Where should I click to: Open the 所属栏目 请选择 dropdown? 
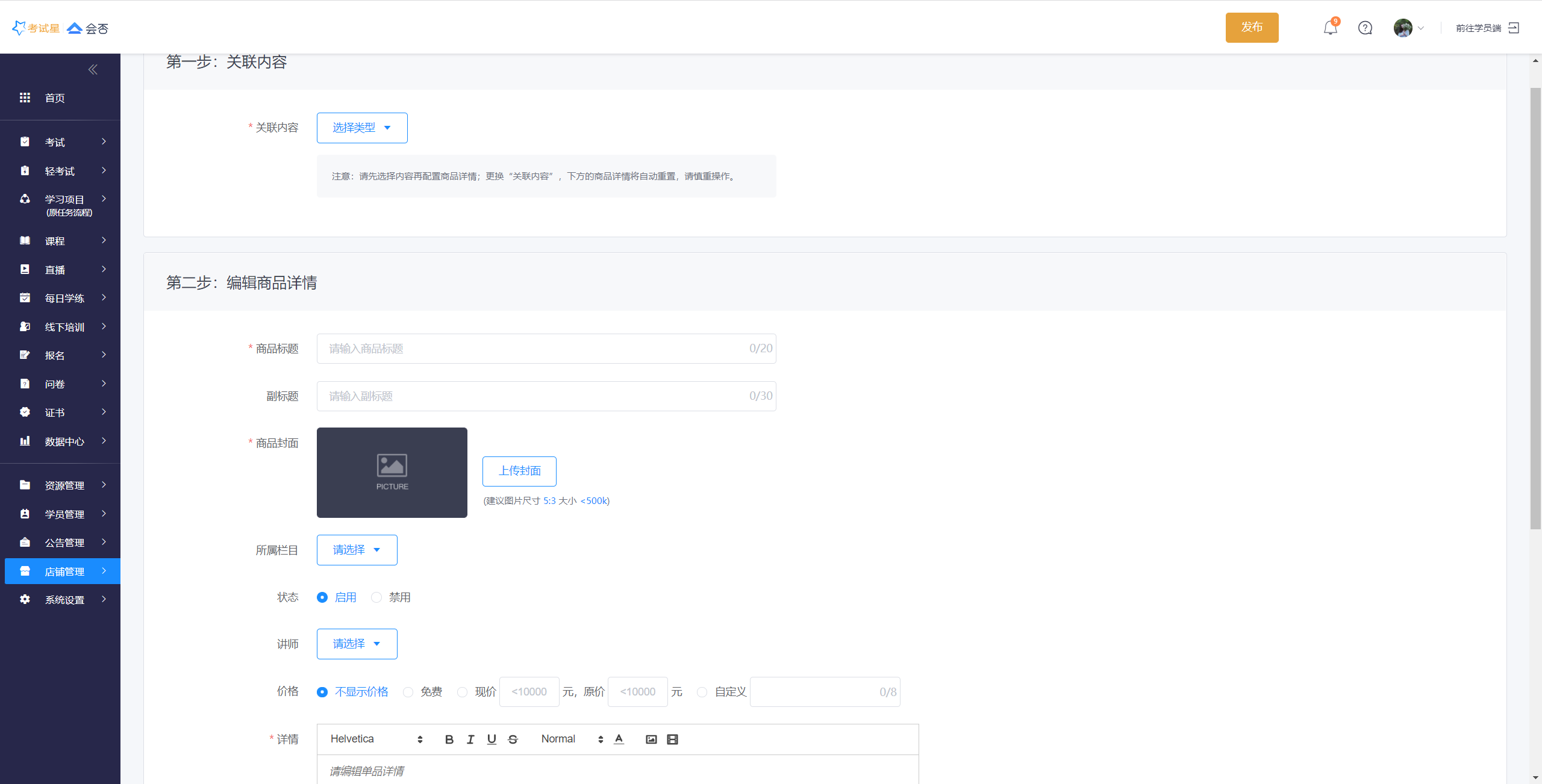click(357, 550)
